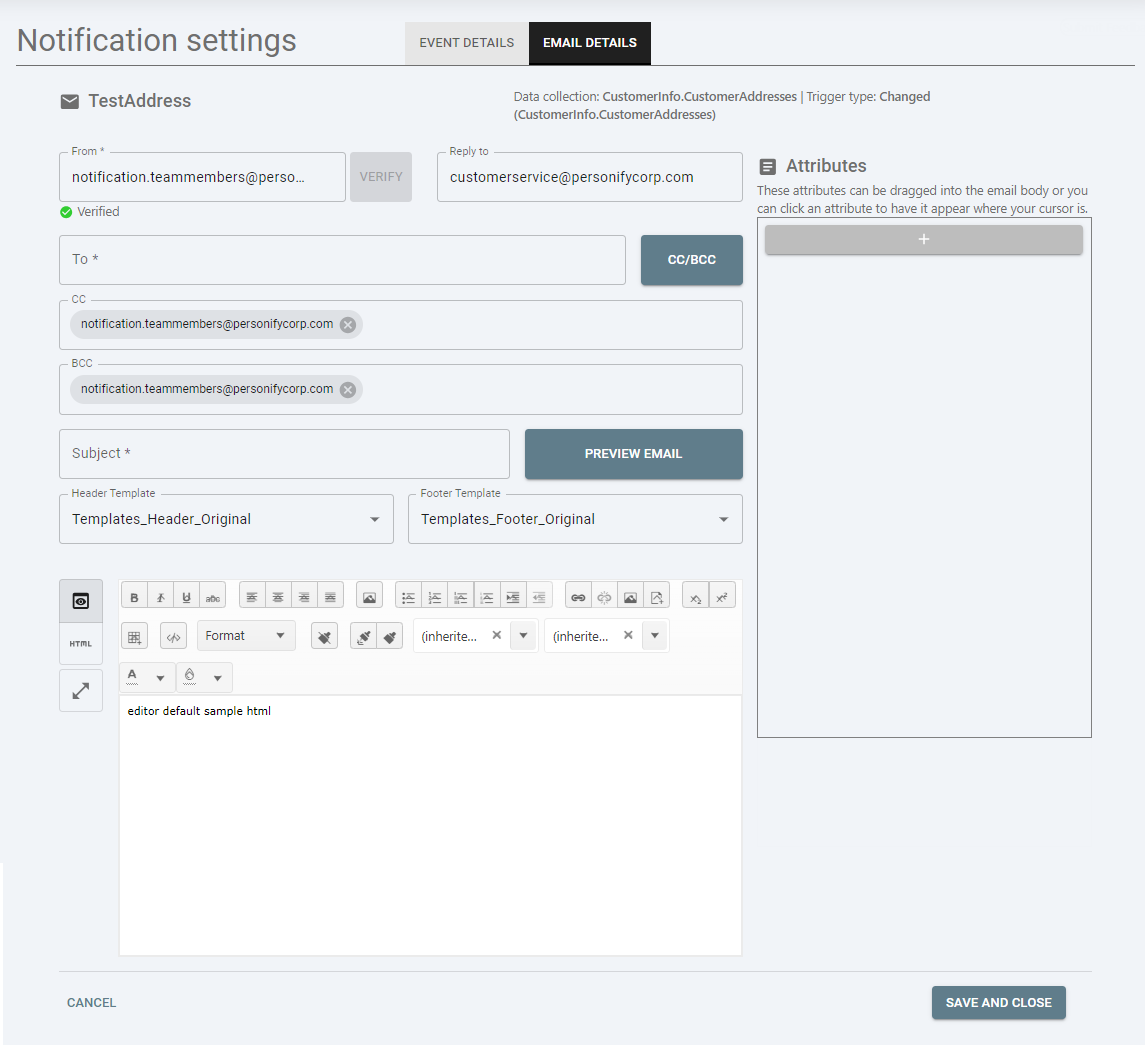Image resolution: width=1145 pixels, height=1045 pixels.
Task: Switch editor to HTML mode
Action: coord(81,643)
